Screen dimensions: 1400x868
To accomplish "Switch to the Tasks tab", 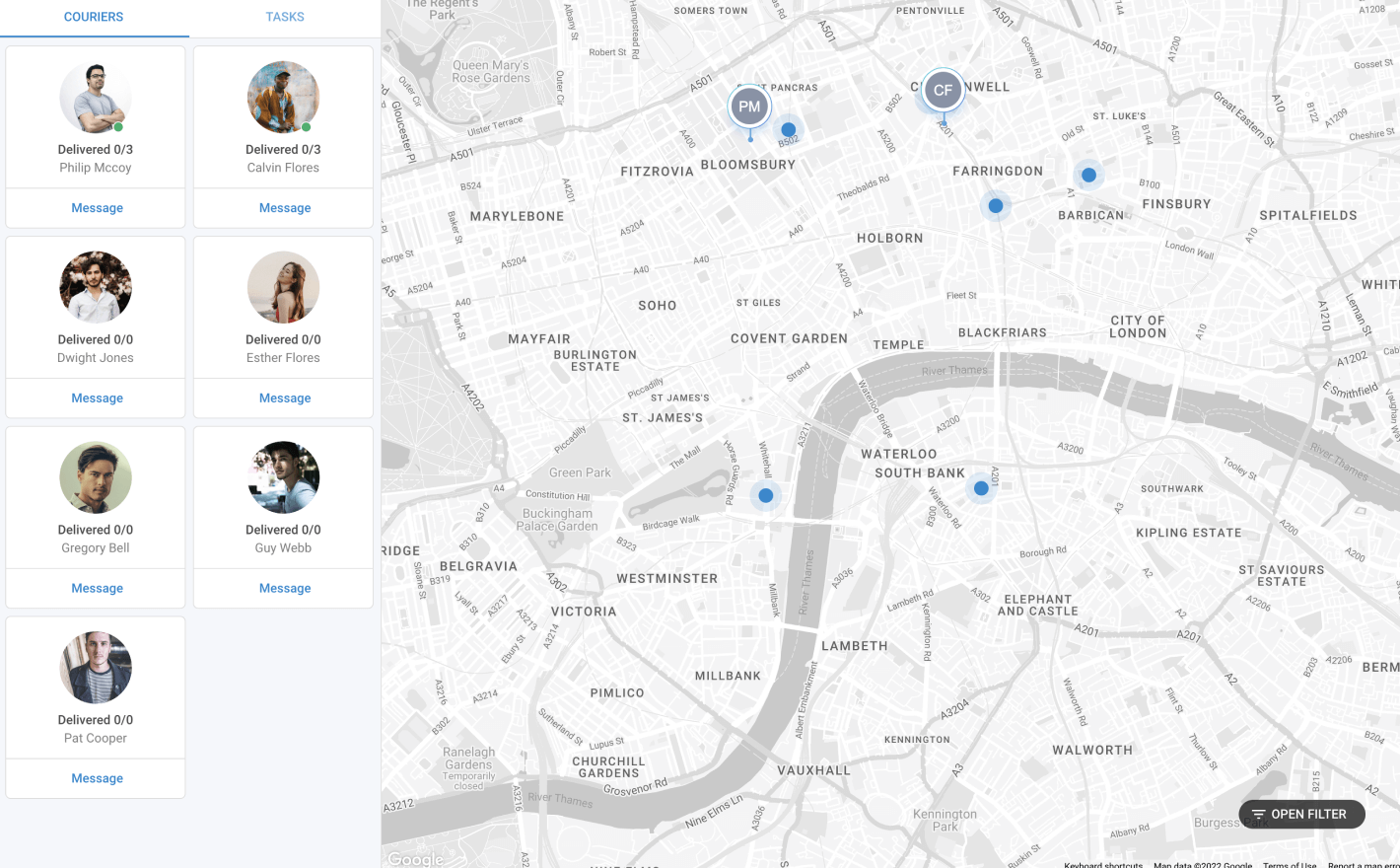I will [285, 17].
